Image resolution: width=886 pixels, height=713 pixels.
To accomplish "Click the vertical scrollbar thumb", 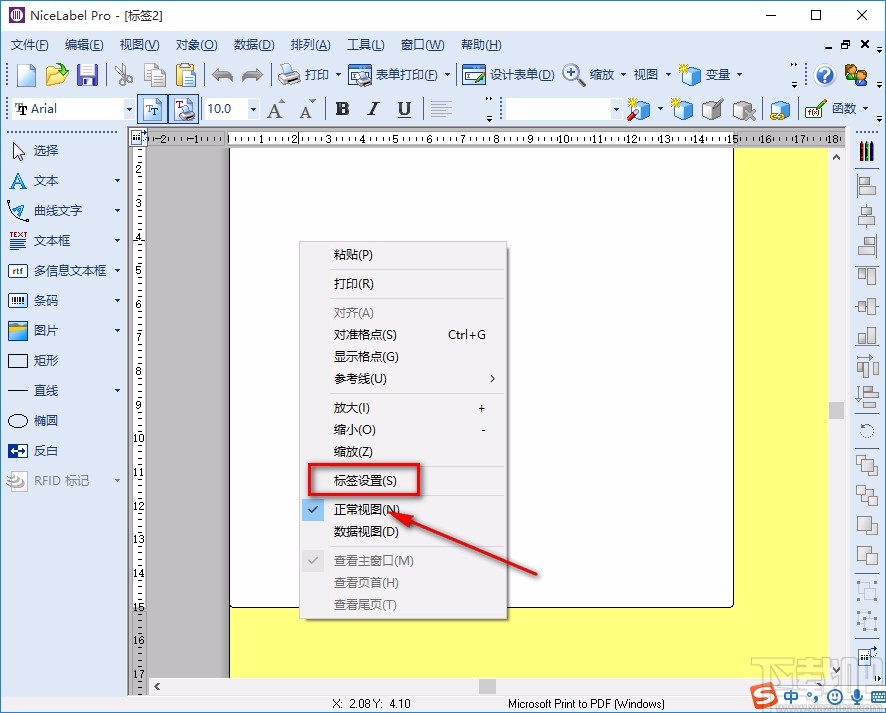I will (836, 410).
